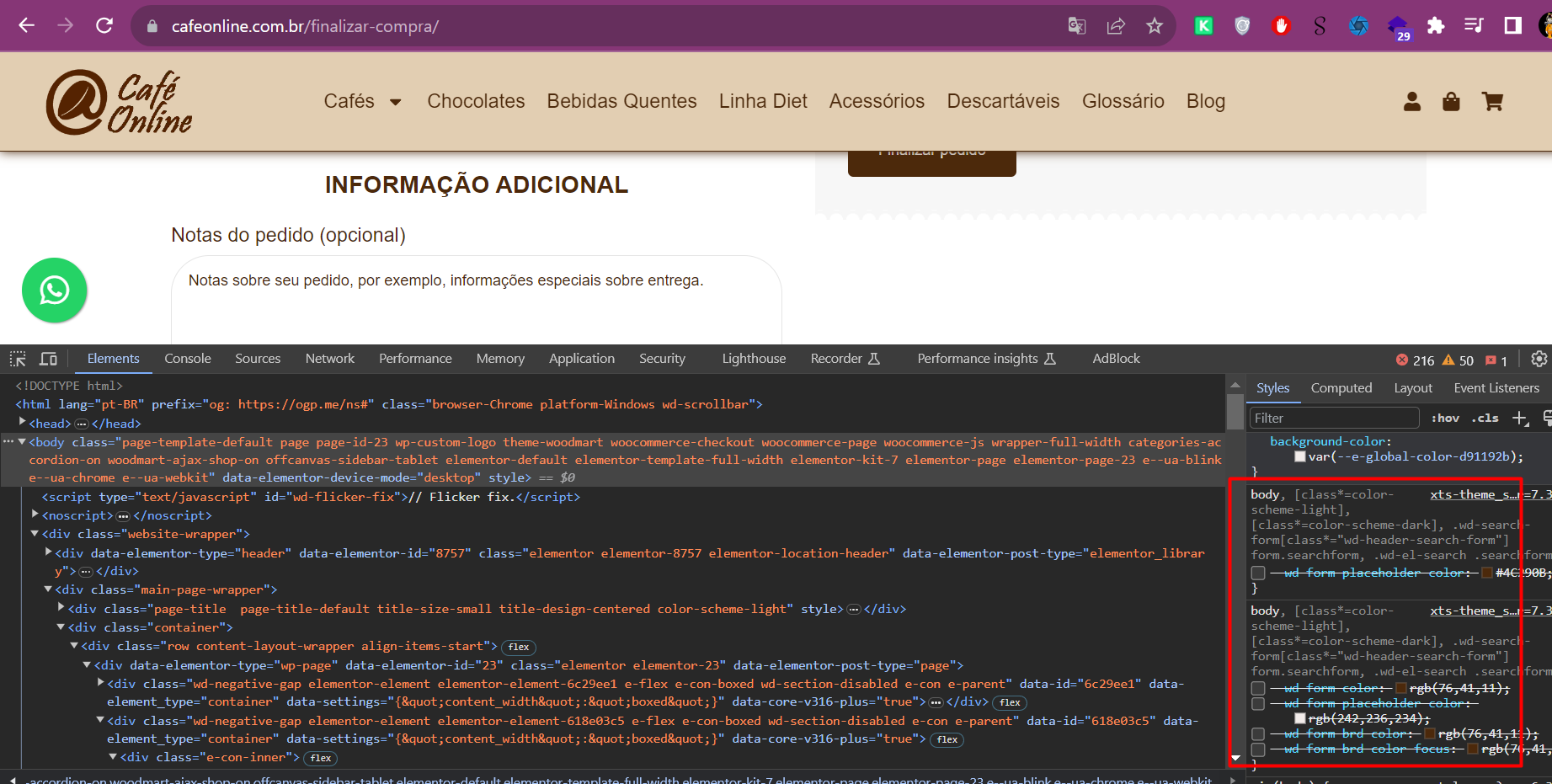Expand the elementor-8757 header div

48,552
